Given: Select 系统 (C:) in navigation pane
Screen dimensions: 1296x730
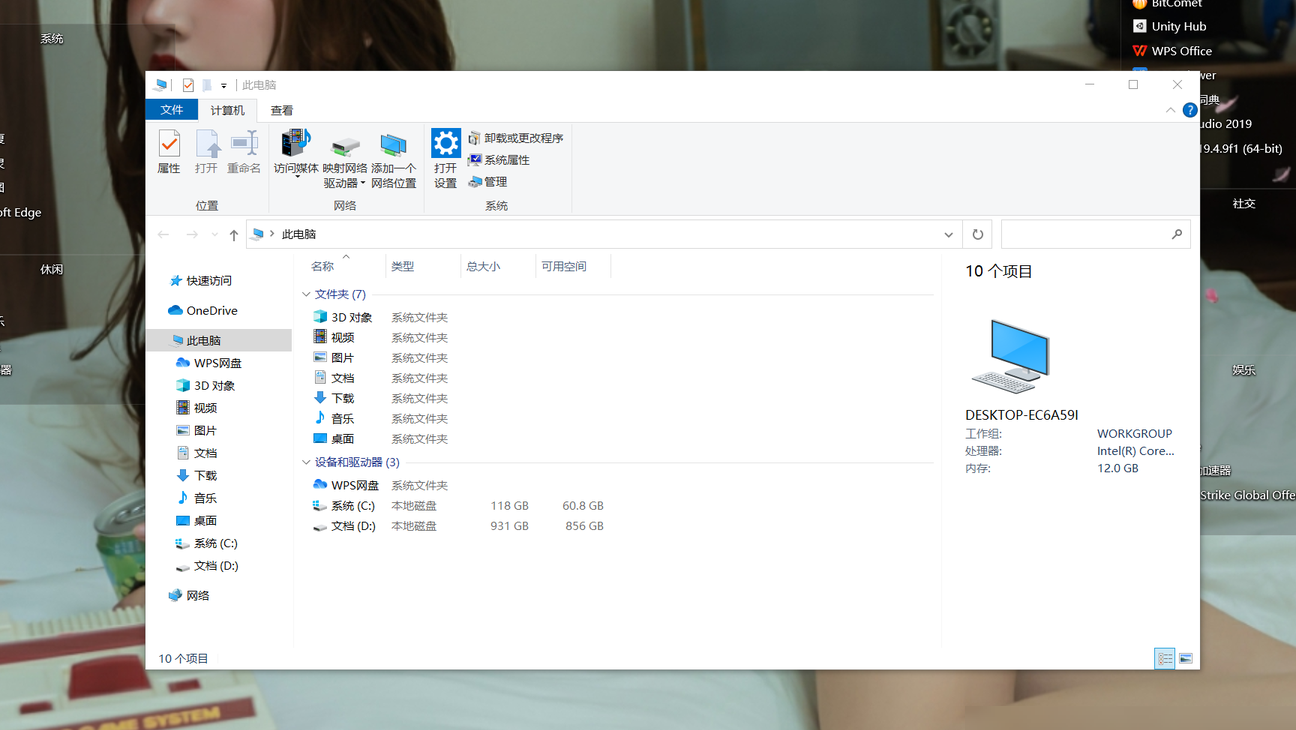Looking at the screenshot, I should (x=206, y=543).
